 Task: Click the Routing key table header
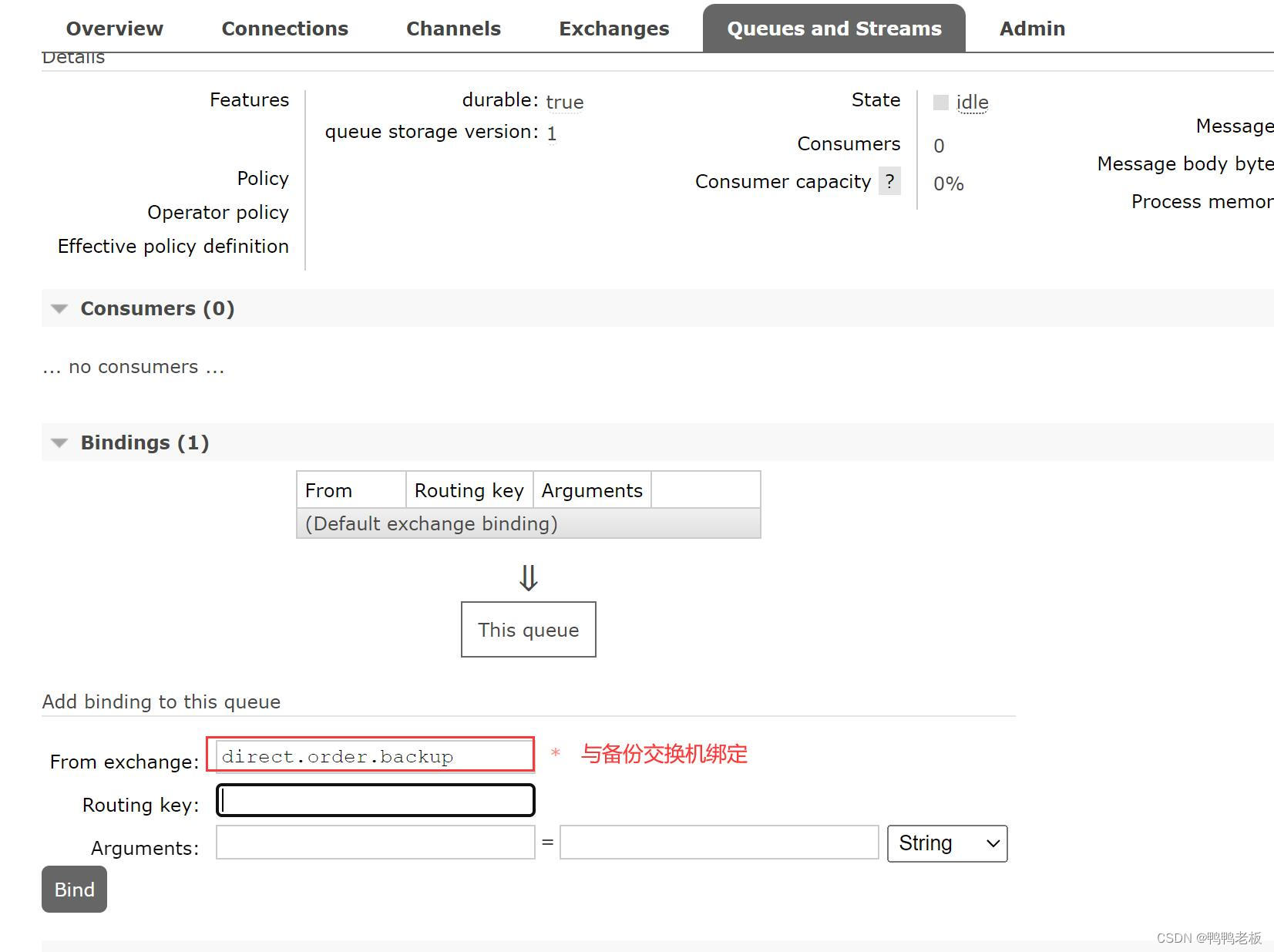tap(469, 489)
